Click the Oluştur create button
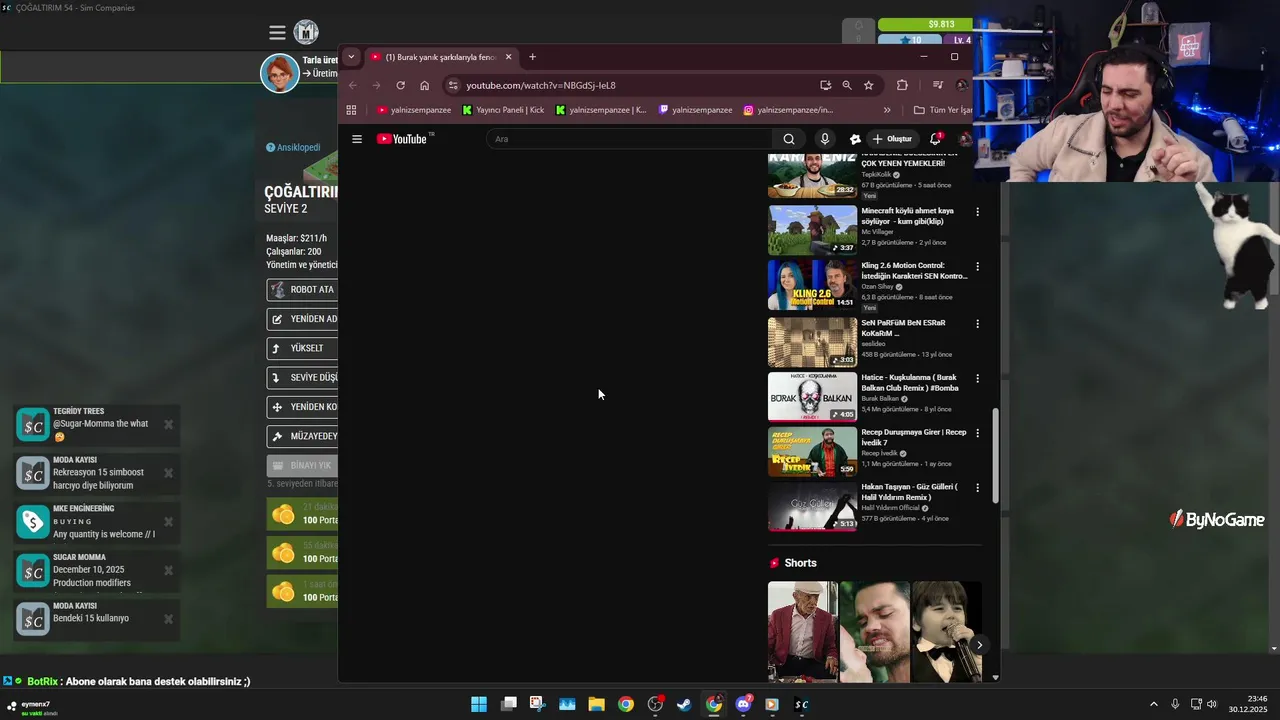 pyautogui.click(x=892, y=139)
